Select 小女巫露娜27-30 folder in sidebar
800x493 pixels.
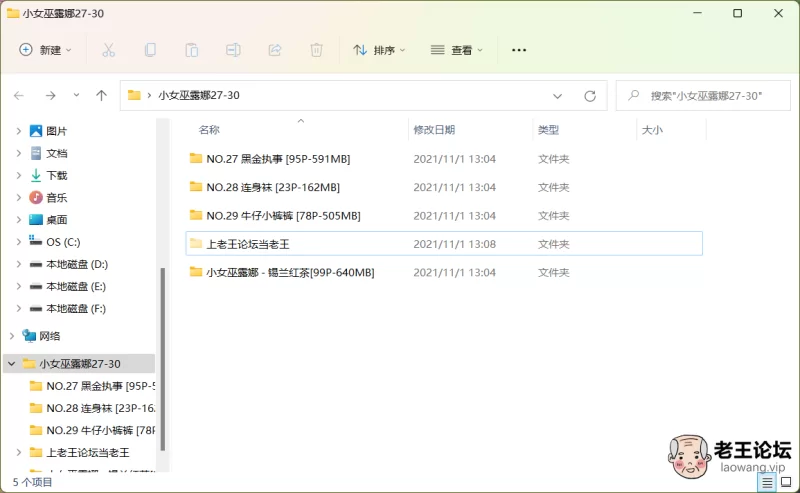(80, 364)
